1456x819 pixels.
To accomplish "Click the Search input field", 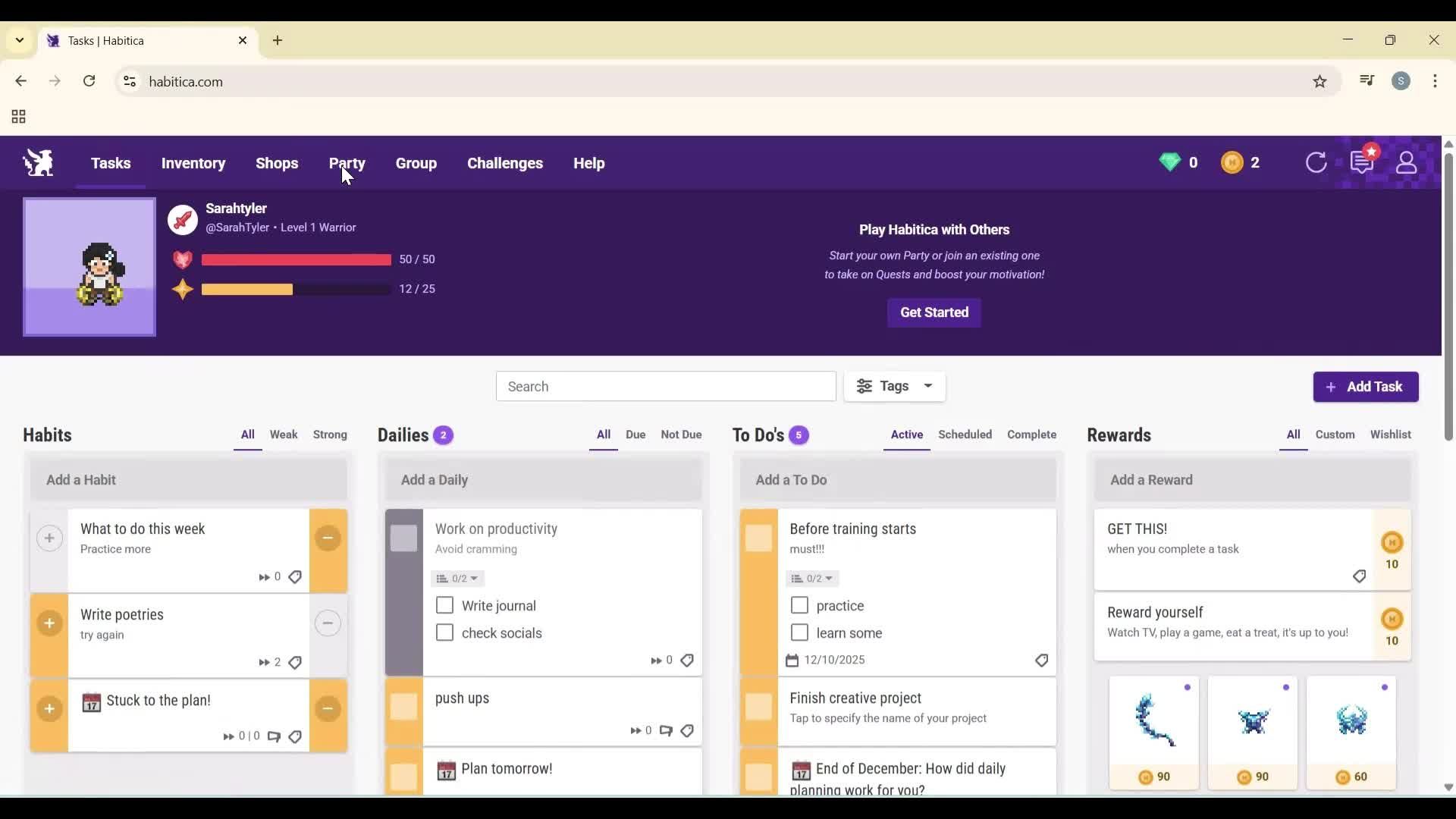I will pos(666,386).
